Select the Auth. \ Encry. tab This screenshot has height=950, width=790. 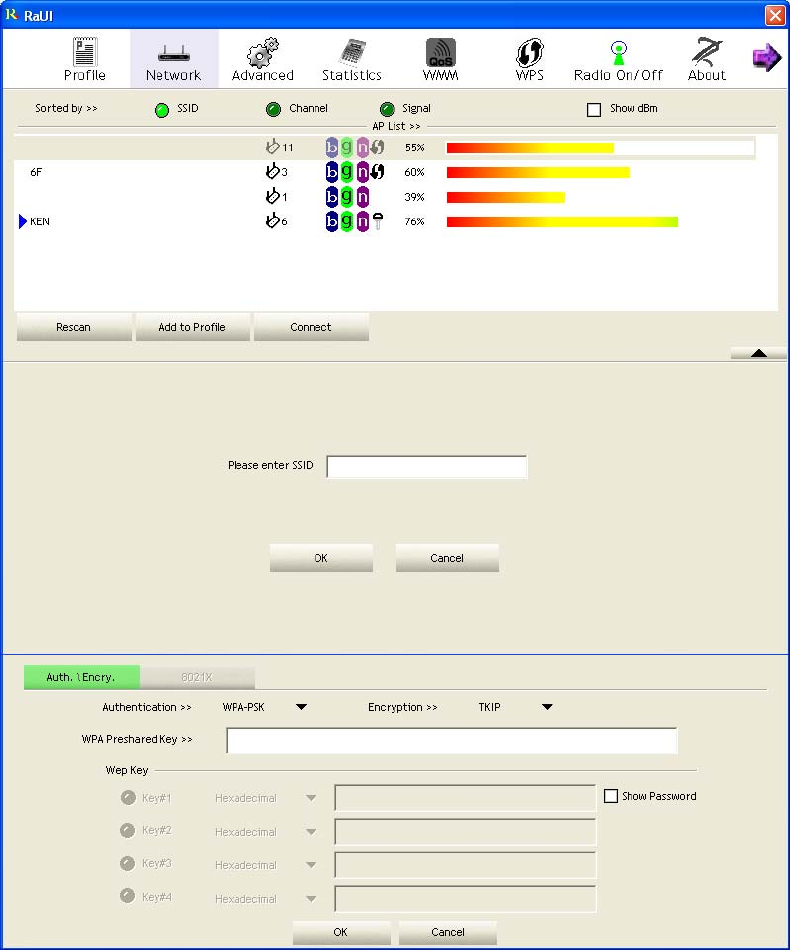[81, 677]
